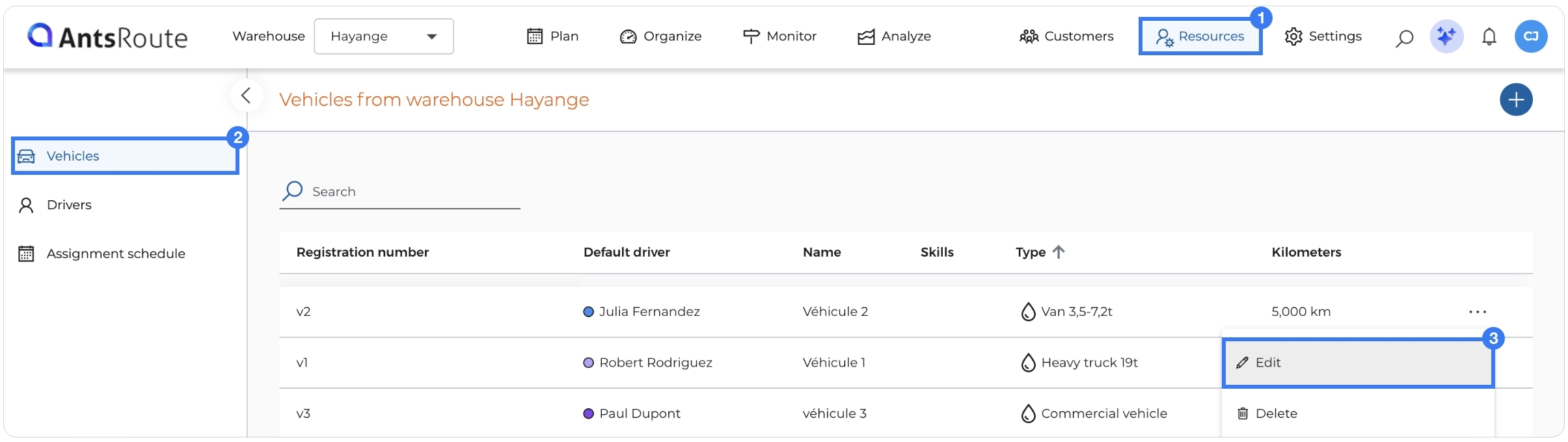Click into the vehicle Search field
The width and height of the screenshot is (1568, 442).
[x=399, y=192]
